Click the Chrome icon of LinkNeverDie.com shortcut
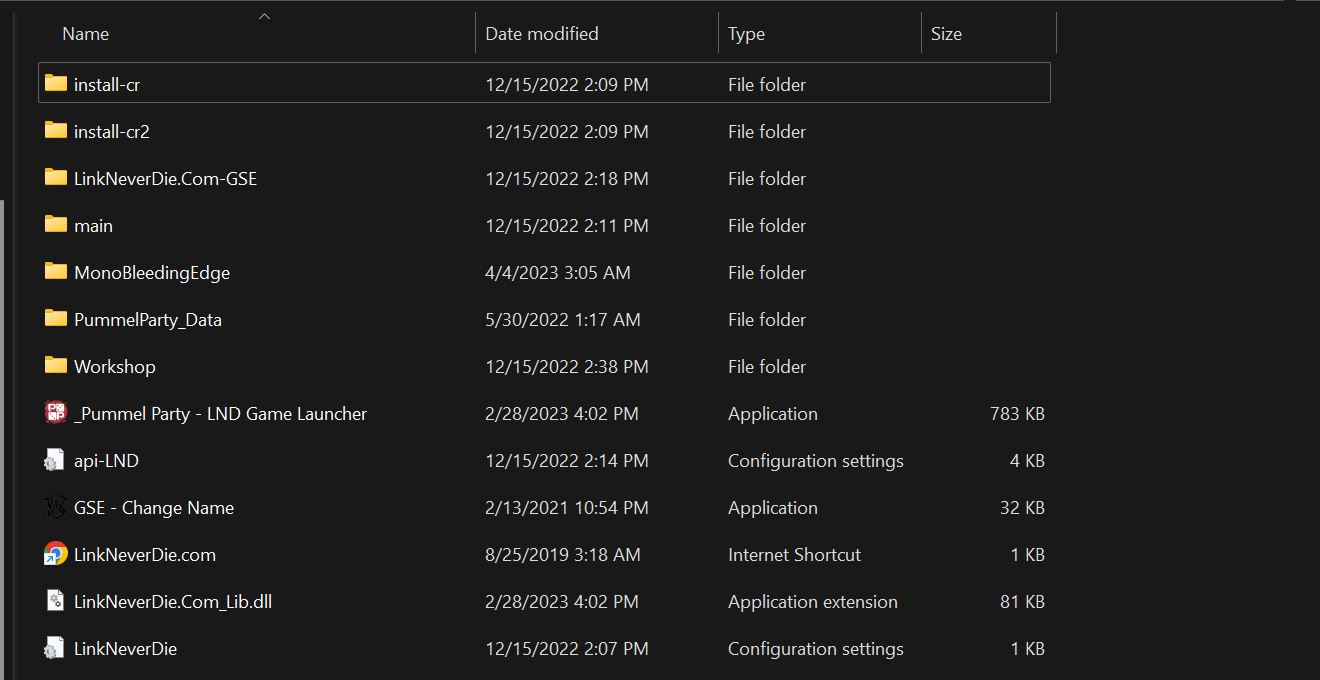This screenshot has height=680, width=1320. point(56,554)
